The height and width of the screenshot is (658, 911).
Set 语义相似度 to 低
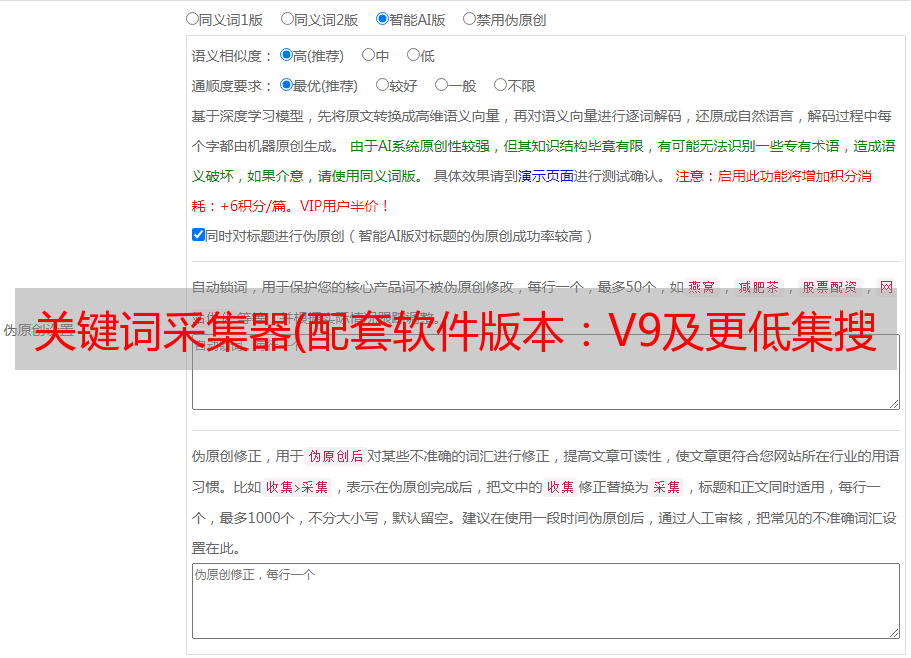tap(413, 55)
